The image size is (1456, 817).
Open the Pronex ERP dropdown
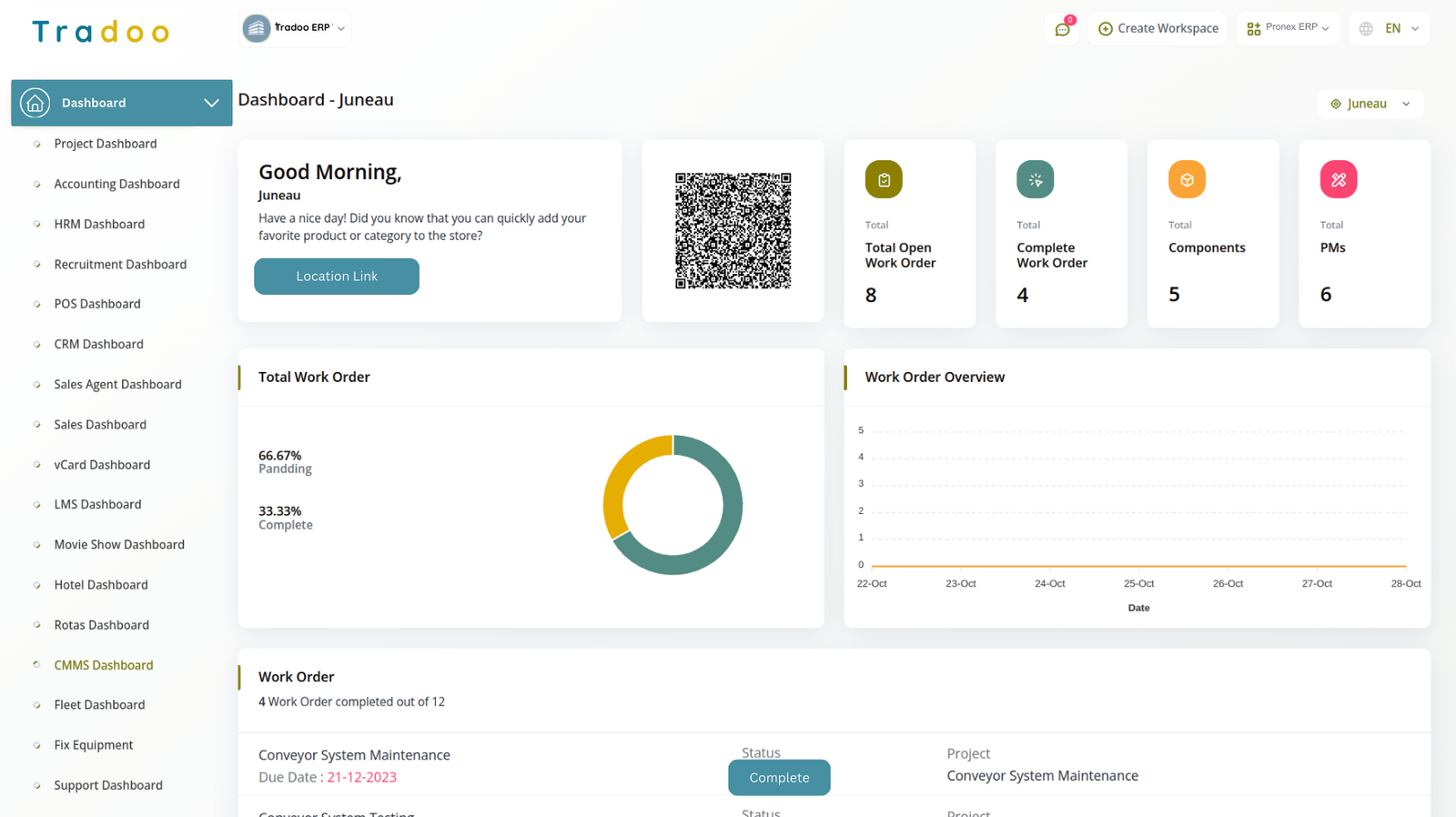coord(1288,28)
